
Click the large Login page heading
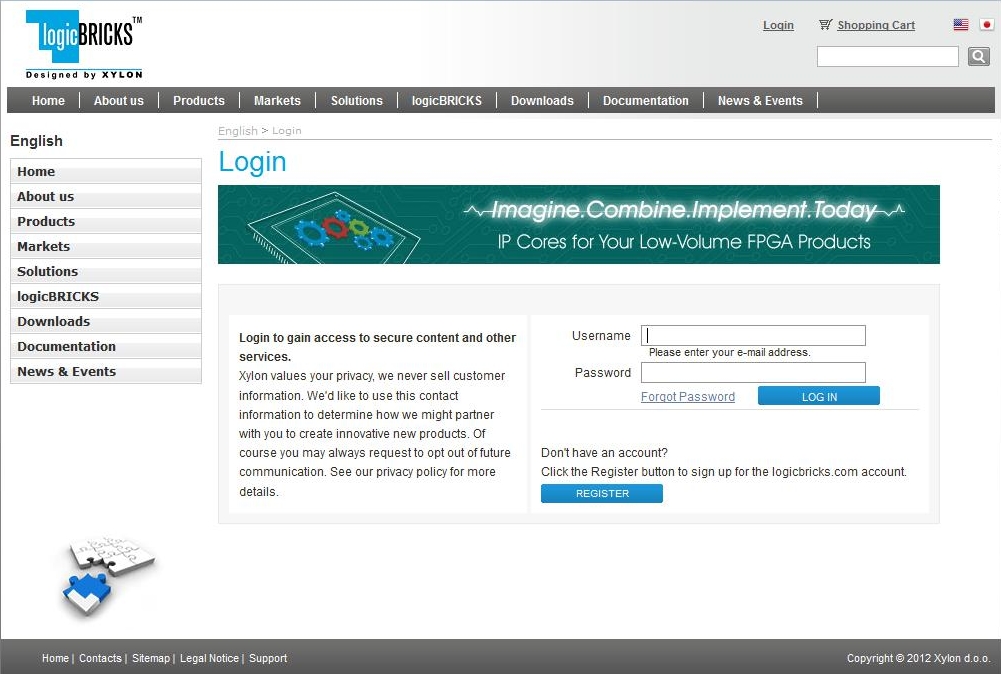click(x=252, y=162)
